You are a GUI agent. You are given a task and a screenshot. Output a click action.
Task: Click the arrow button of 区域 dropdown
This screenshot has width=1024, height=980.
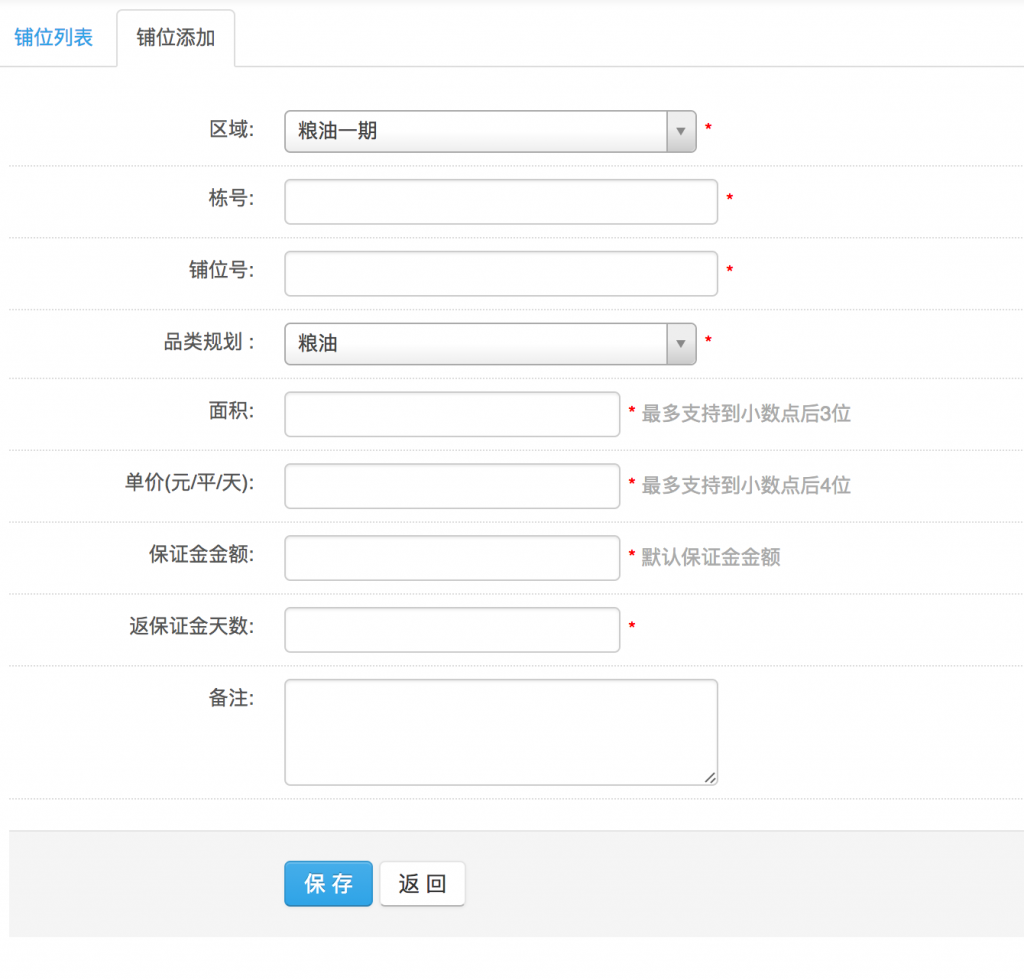point(681,131)
